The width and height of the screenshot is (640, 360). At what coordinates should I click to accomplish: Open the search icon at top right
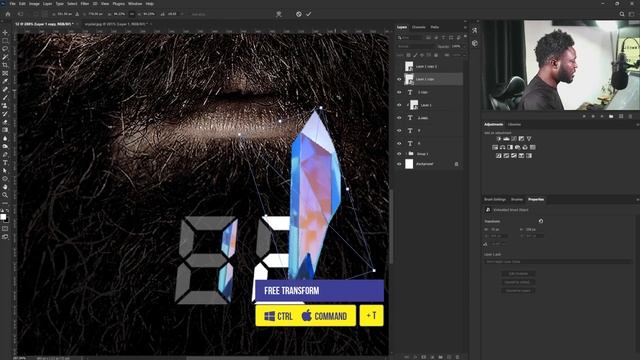622,14
